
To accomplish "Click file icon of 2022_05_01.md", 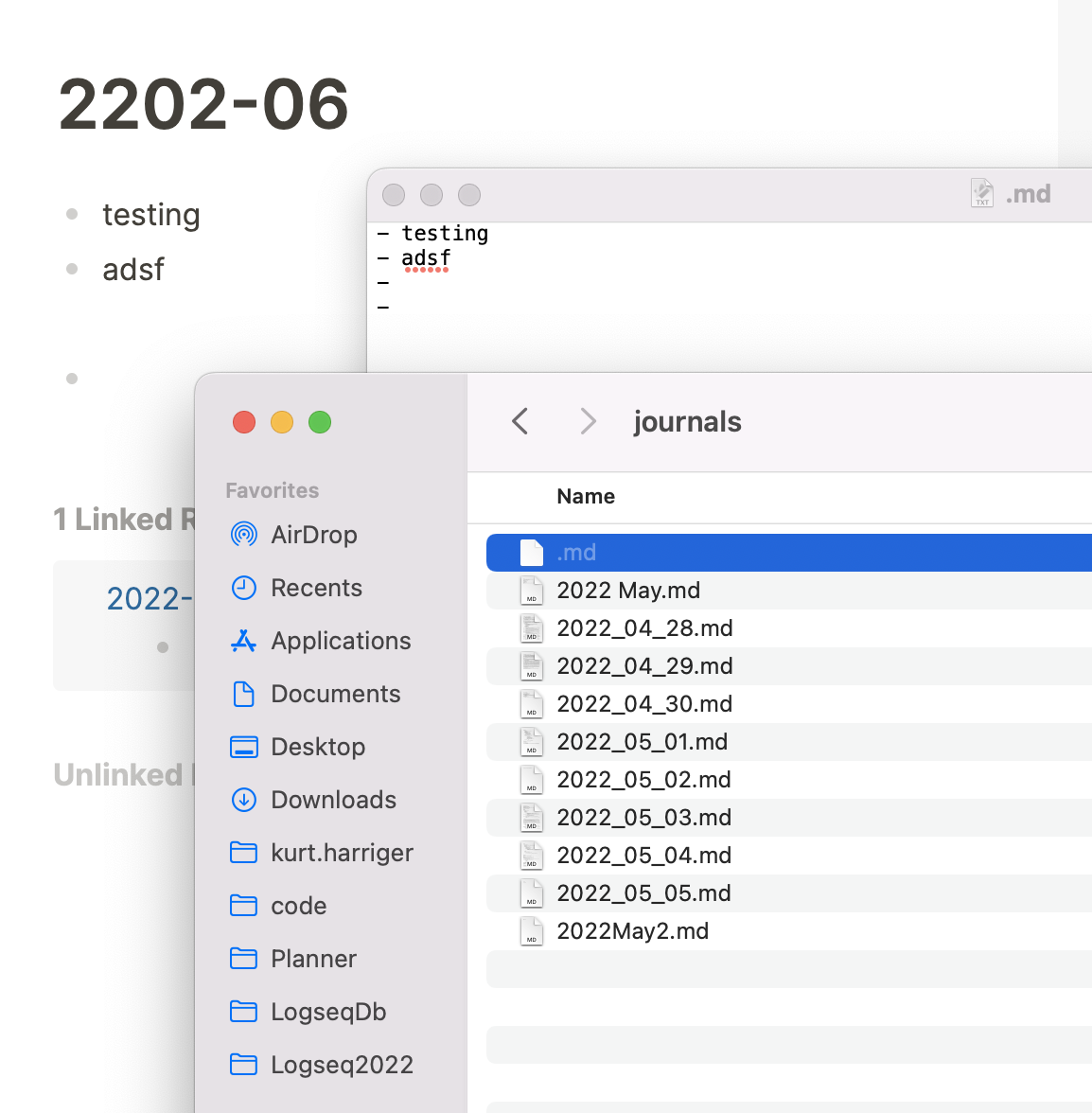I will pos(532,742).
